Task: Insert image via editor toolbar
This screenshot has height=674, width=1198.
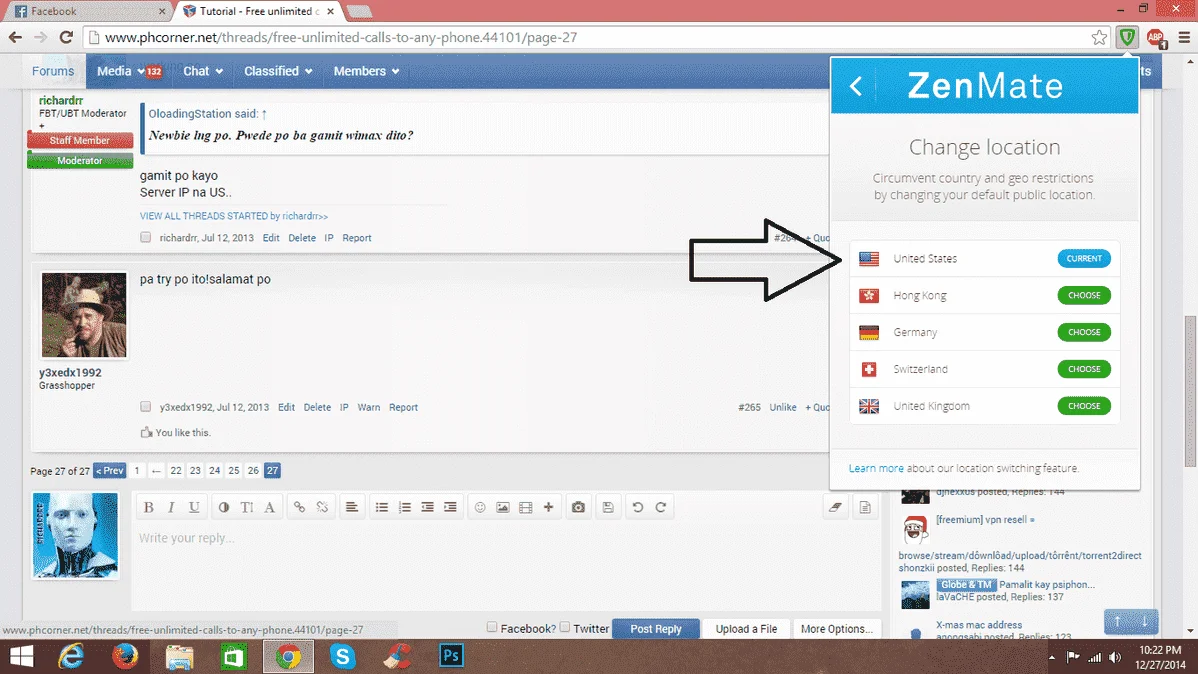Action: (503, 507)
